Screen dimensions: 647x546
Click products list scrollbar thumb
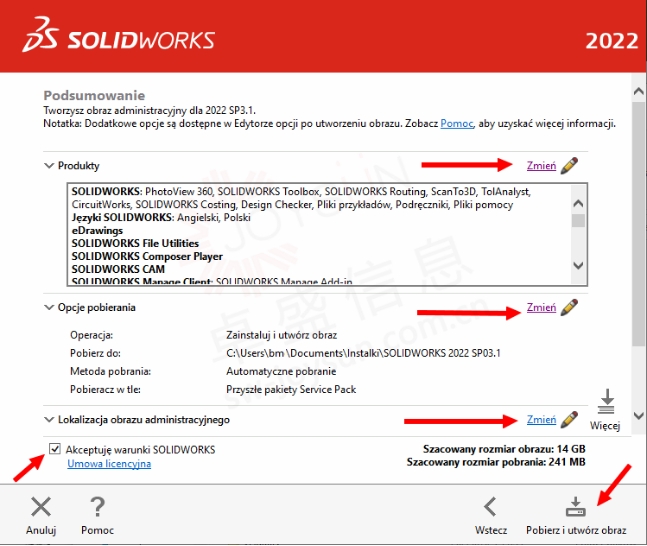(579, 220)
